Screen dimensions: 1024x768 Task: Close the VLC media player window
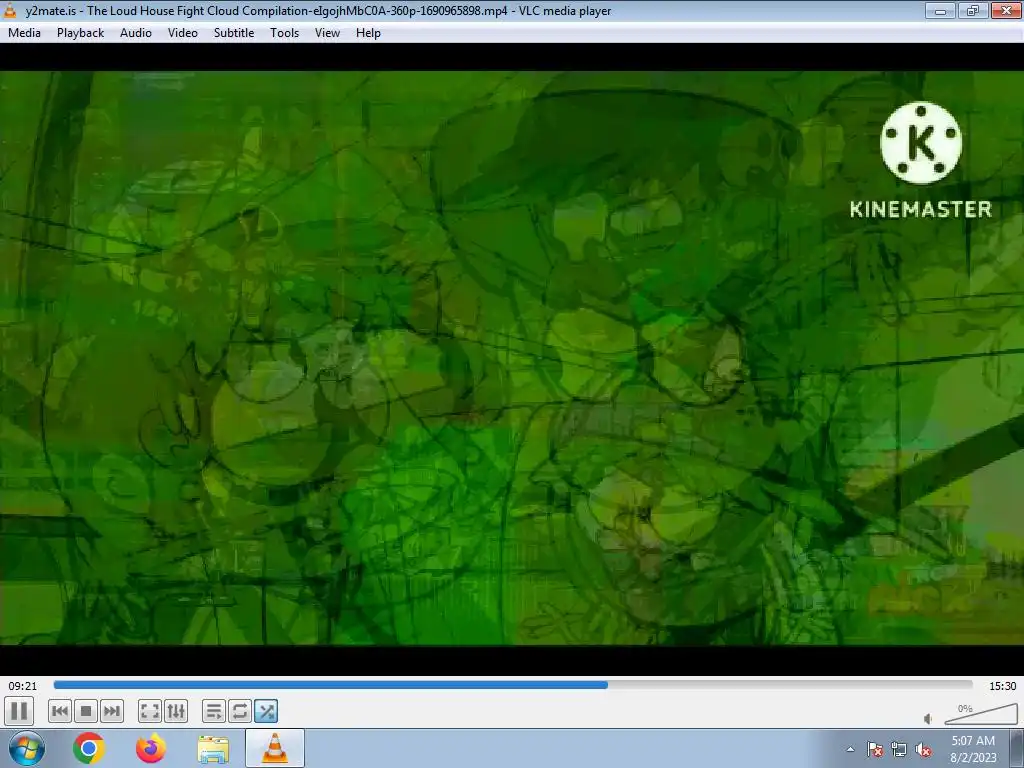pyautogui.click(x=1006, y=10)
